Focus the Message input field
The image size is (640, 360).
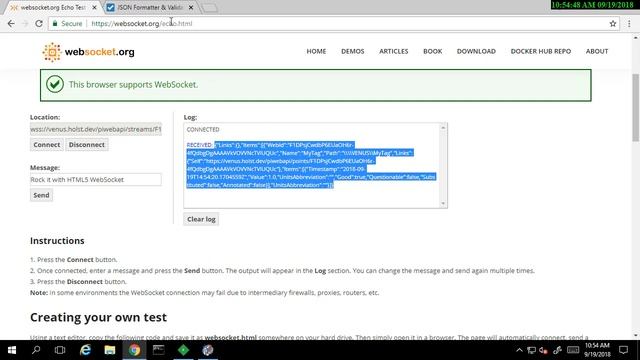point(96,180)
